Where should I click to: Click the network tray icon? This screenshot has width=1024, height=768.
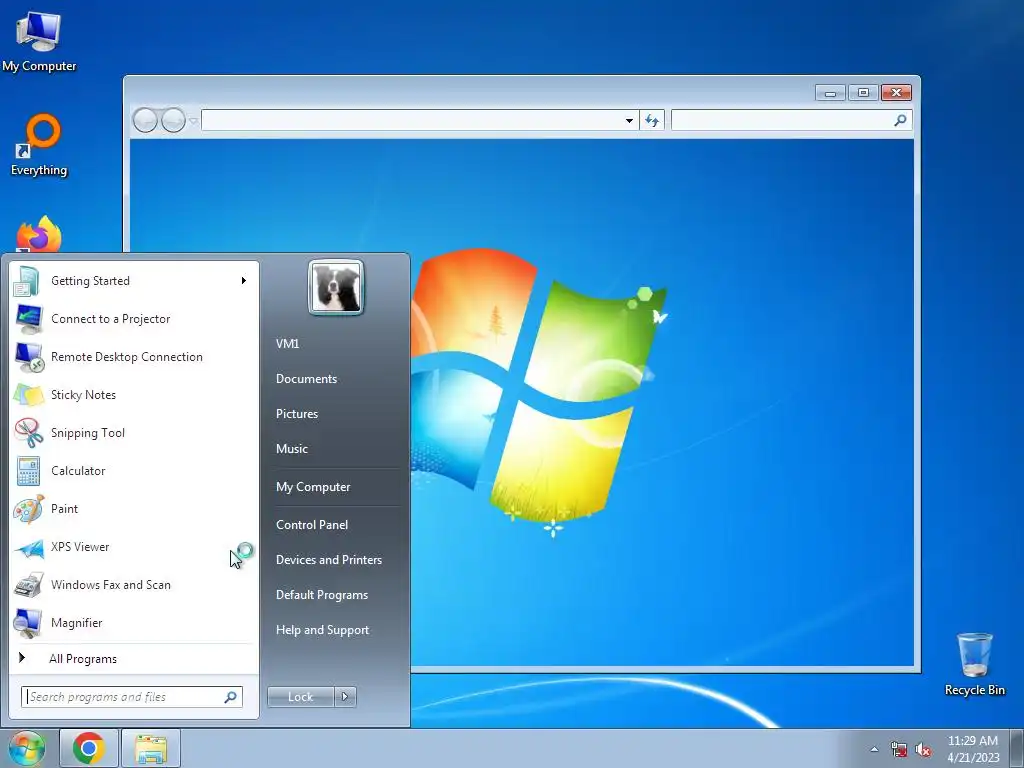pyautogui.click(x=899, y=750)
